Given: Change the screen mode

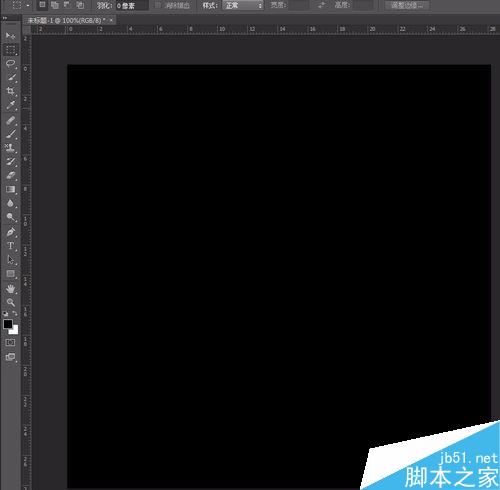Looking at the screenshot, I should (x=10, y=357).
